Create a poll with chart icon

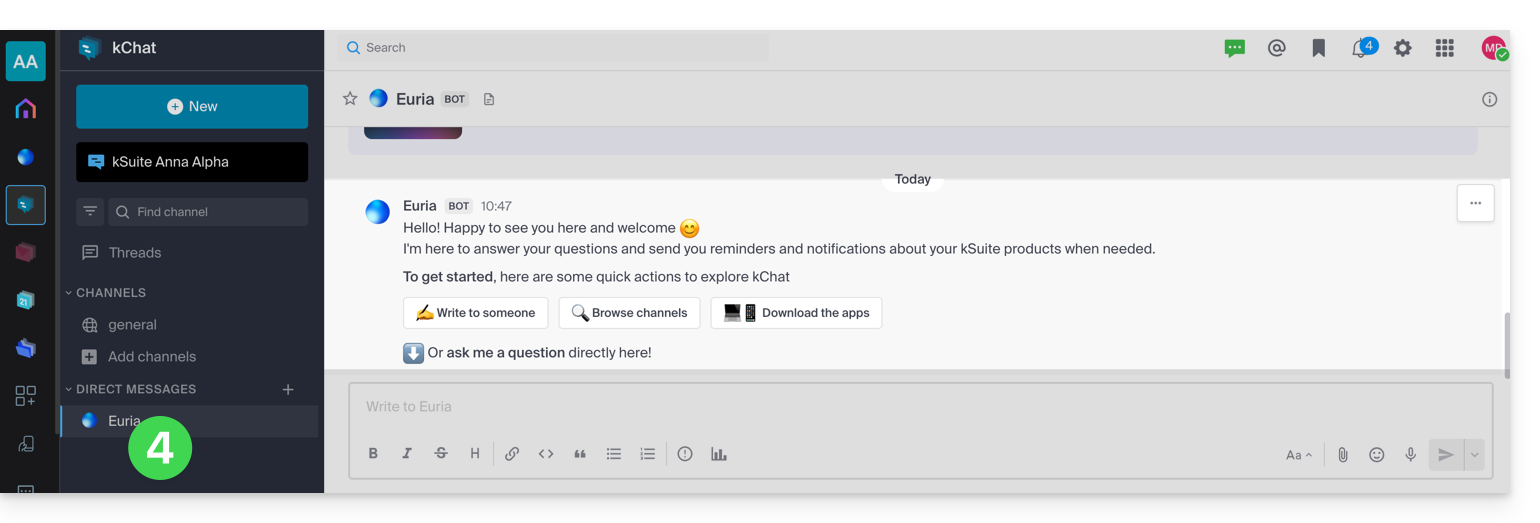[x=718, y=454]
